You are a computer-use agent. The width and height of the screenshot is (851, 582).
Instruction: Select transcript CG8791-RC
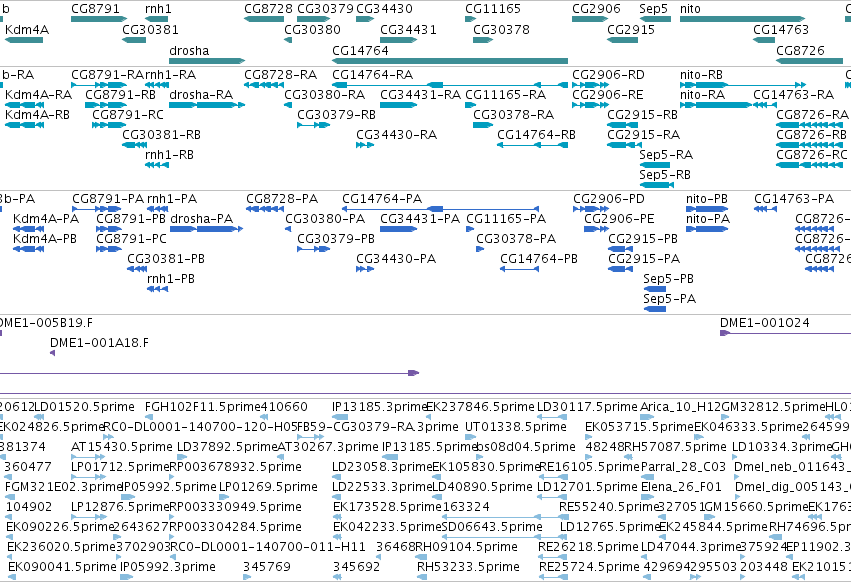pyautogui.click(x=109, y=125)
